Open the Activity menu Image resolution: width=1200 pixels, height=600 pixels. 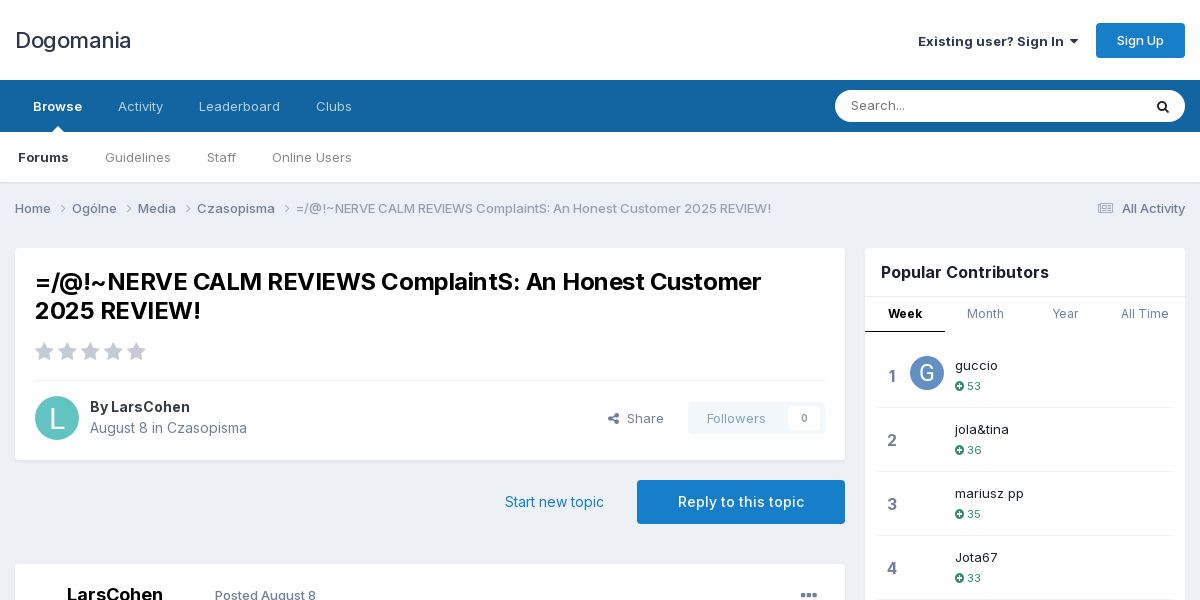click(x=140, y=106)
